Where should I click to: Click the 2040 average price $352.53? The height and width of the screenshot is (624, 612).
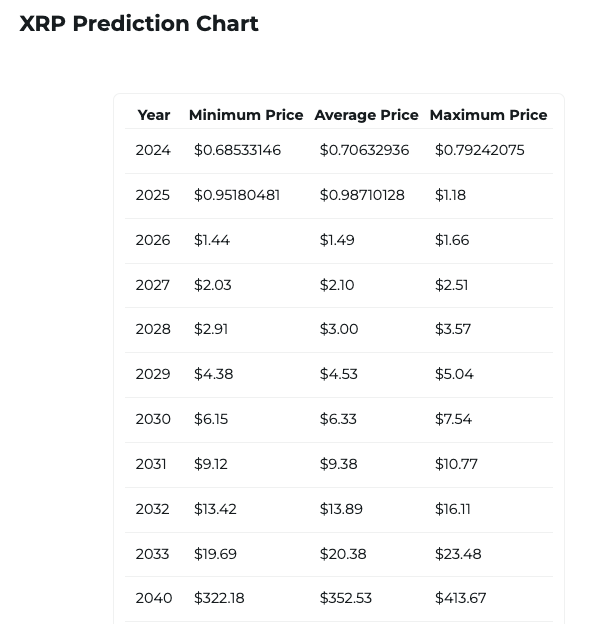tap(346, 598)
